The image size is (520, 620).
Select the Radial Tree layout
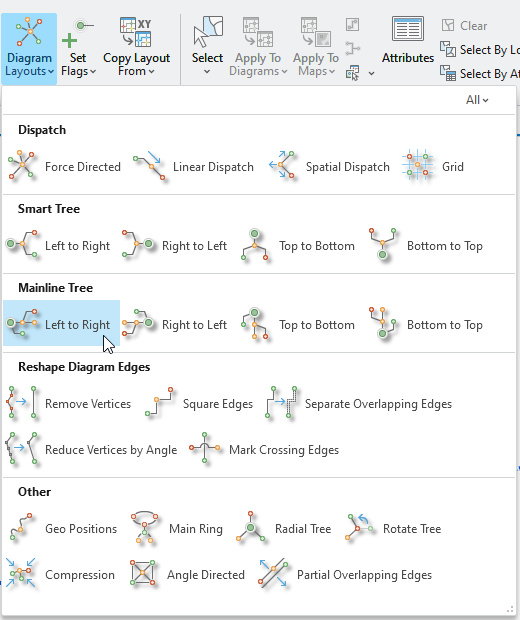tap(284, 529)
